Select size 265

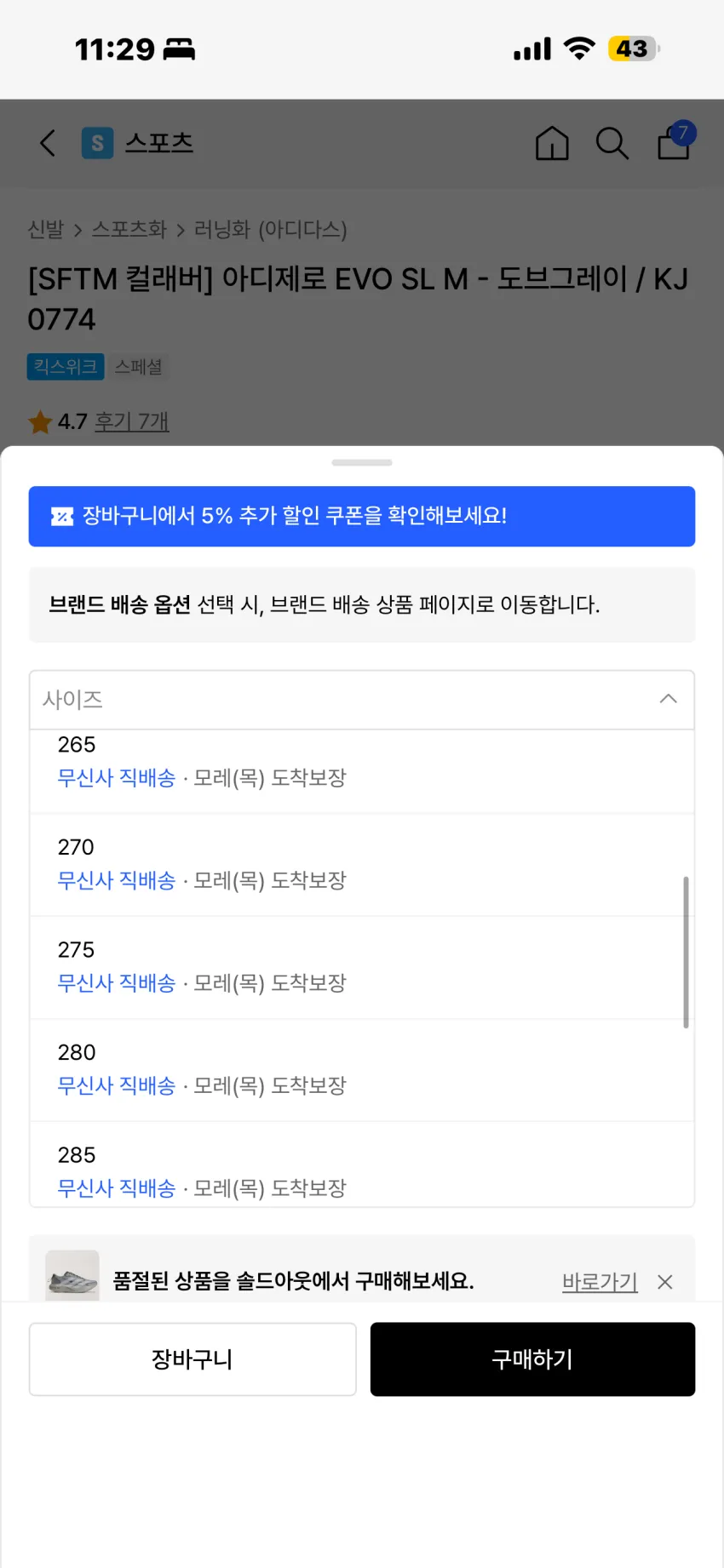(362, 770)
